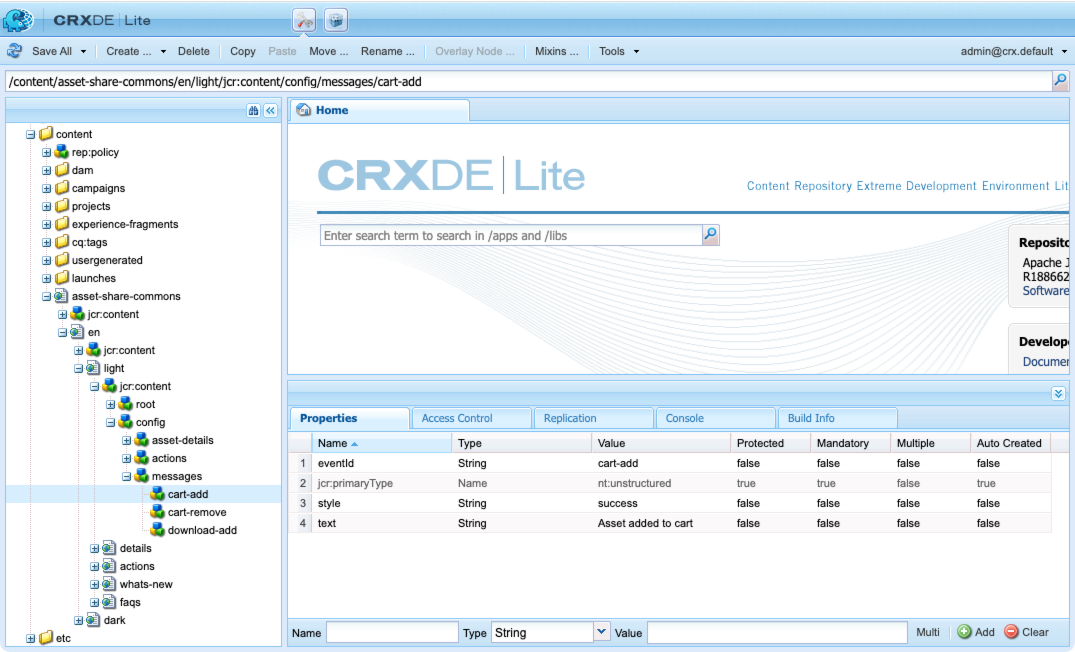Click the binoculars find icon in tree panel
Screen dimensions: 1075x652
tap(253, 110)
